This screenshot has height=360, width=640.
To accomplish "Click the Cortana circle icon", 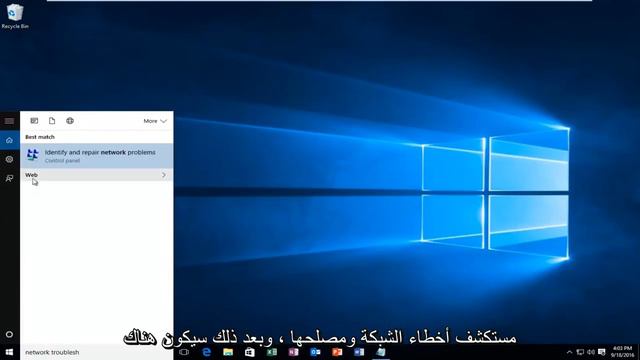I will click(9, 334).
